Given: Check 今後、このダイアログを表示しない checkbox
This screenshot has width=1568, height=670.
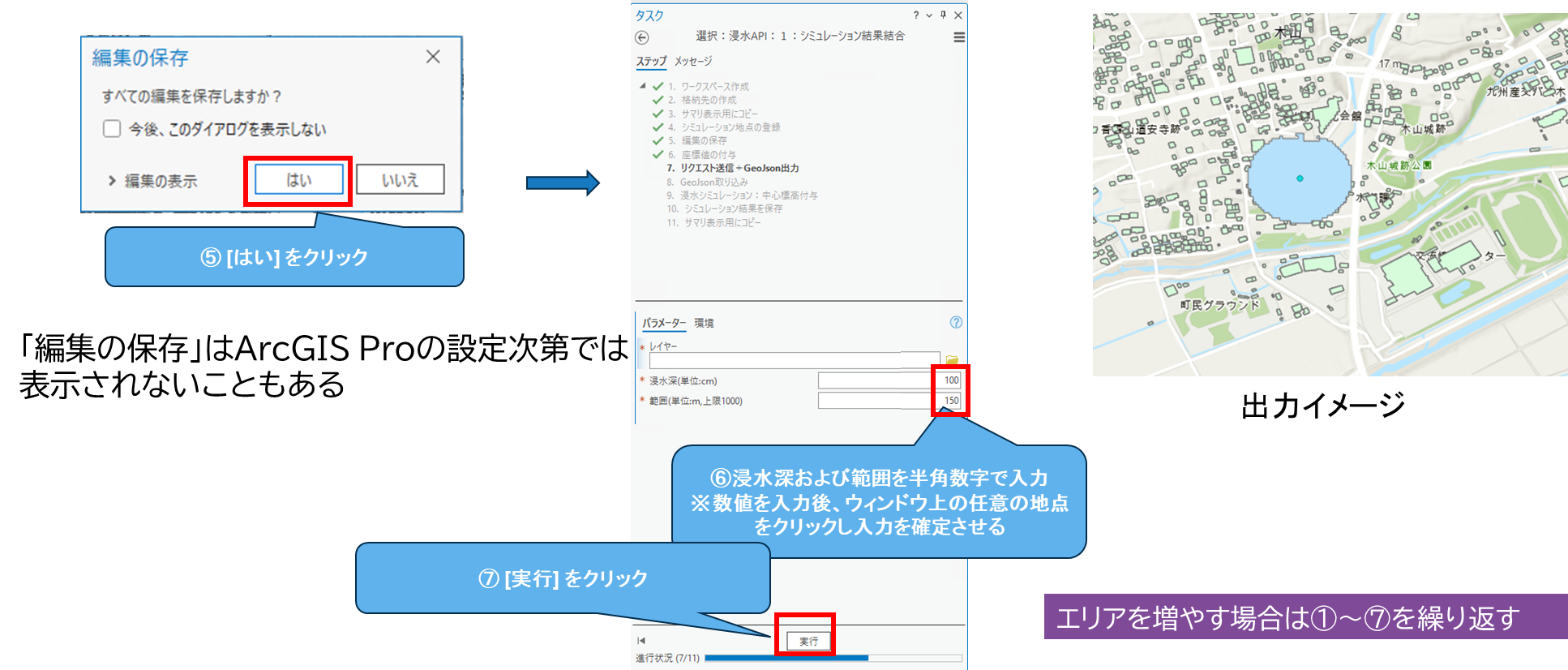Looking at the screenshot, I should pyautogui.click(x=112, y=129).
